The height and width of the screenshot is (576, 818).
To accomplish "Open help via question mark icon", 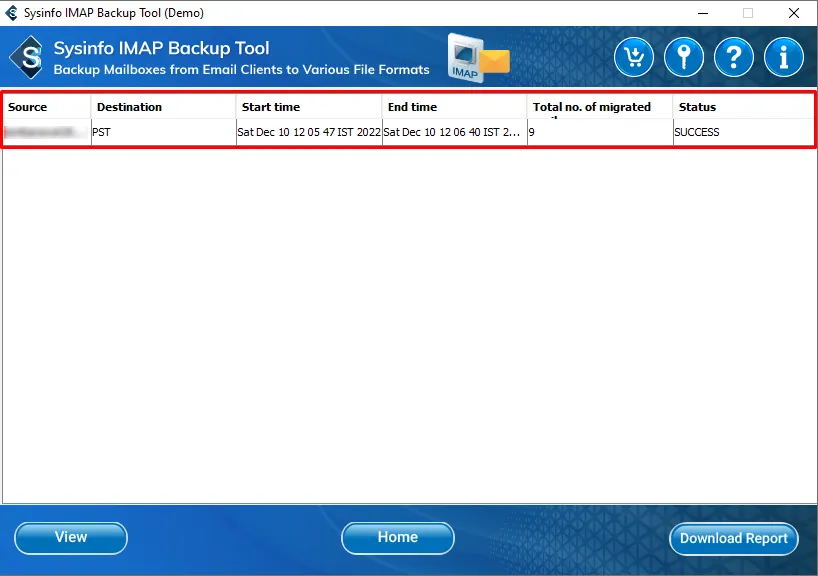I will point(734,57).
